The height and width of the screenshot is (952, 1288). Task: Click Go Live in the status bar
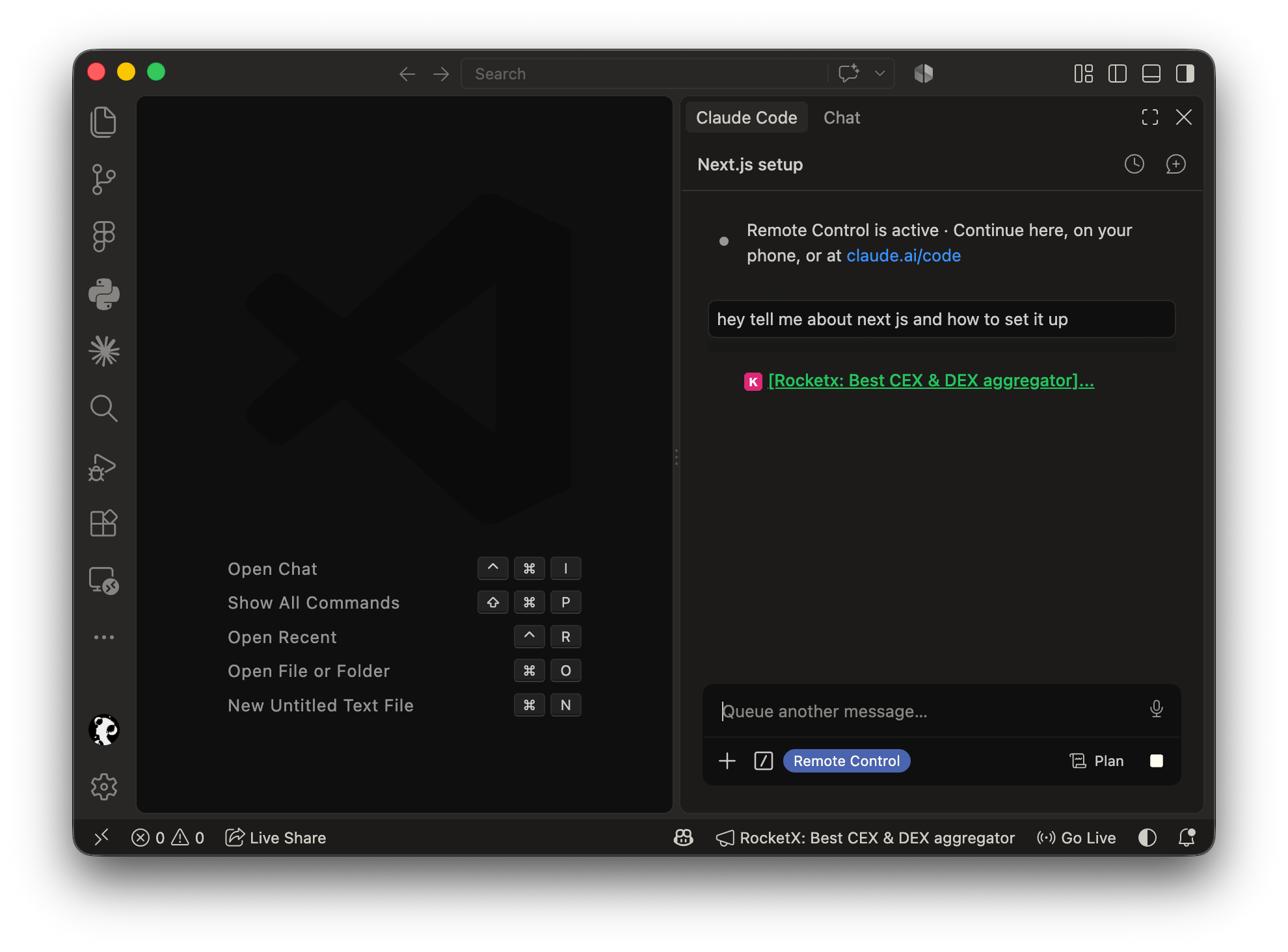click(x=1076, y=838)
